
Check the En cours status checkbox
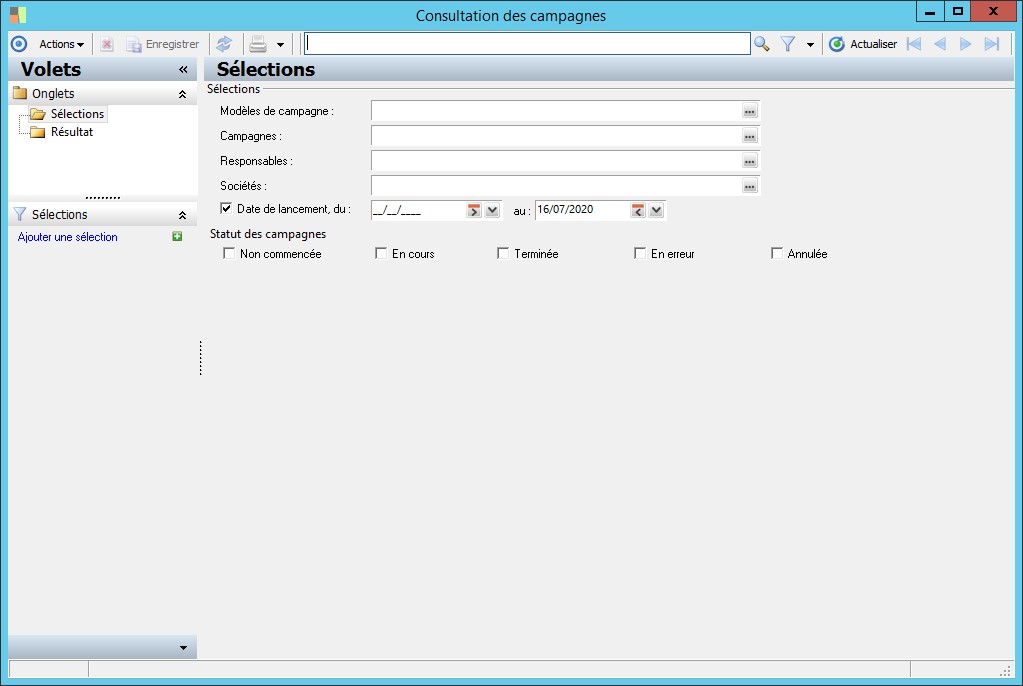[x=381, y=253]
